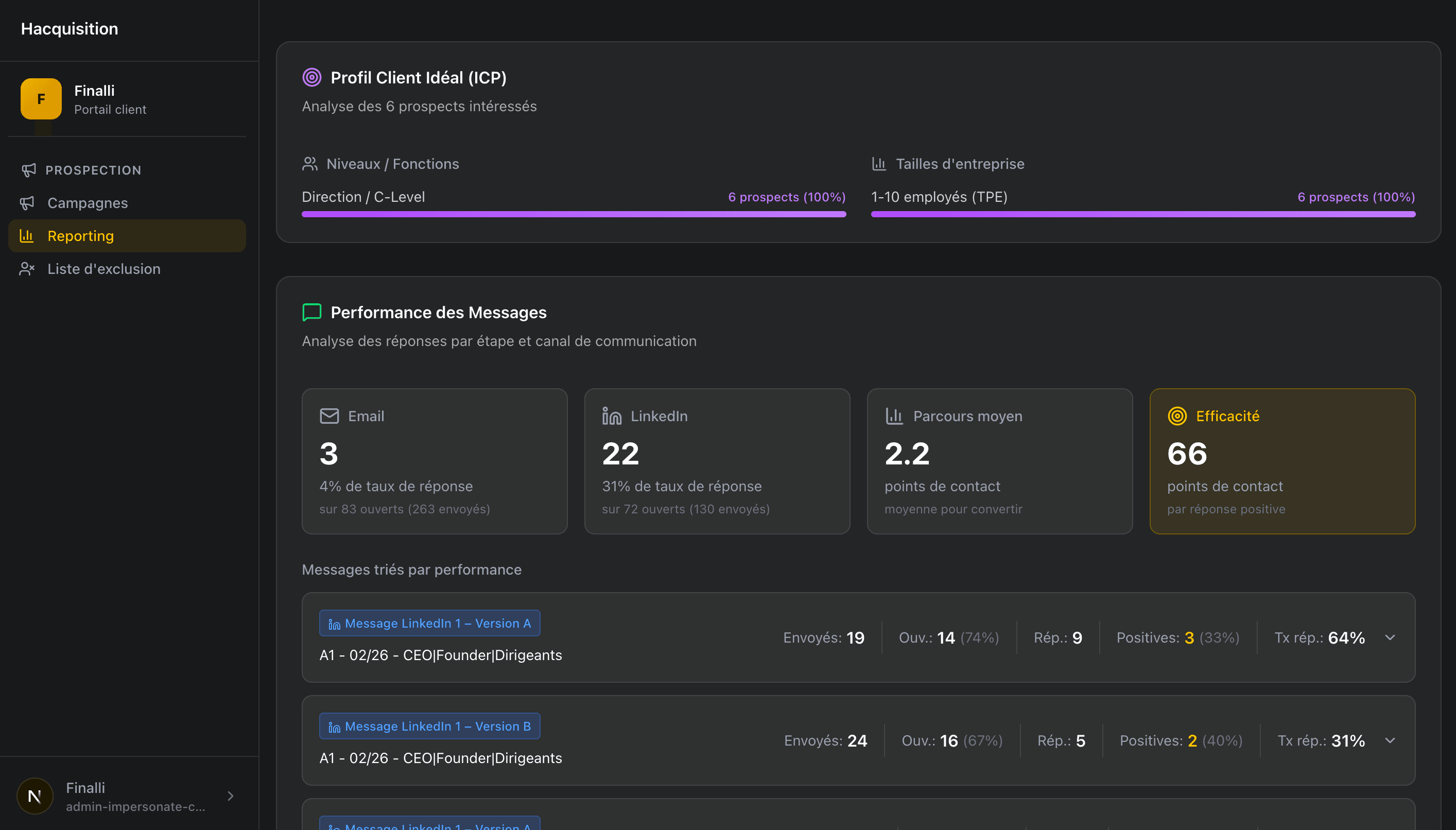This screenshot has height=830, width=1456.
Task: Click 'sur 72 ouverts (130 envoyés)' text
Action: (686, 509)
